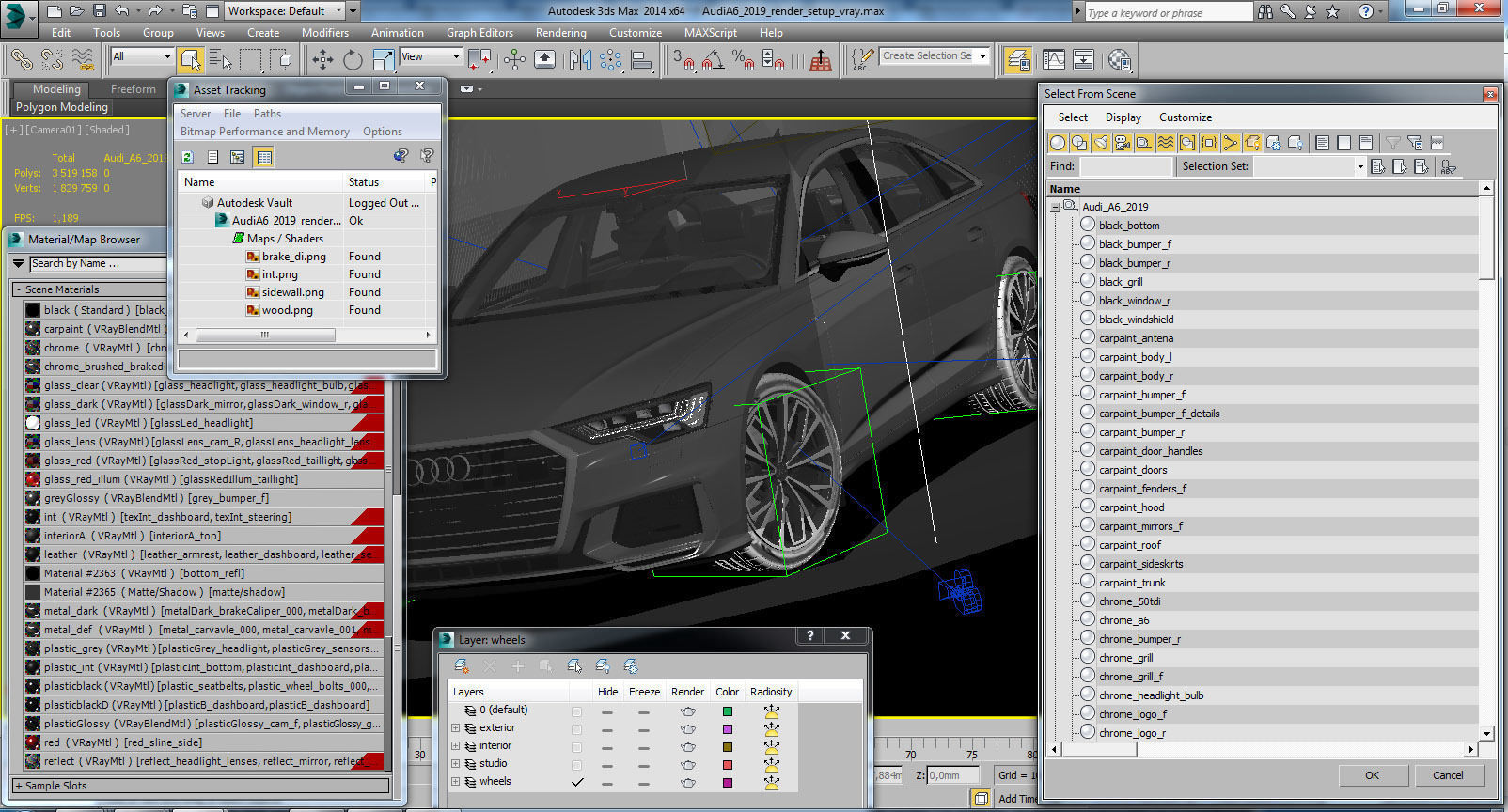Open Manage Layers toolbar icon
Screen dimensions: 1508x812
tap(1018, 60)
